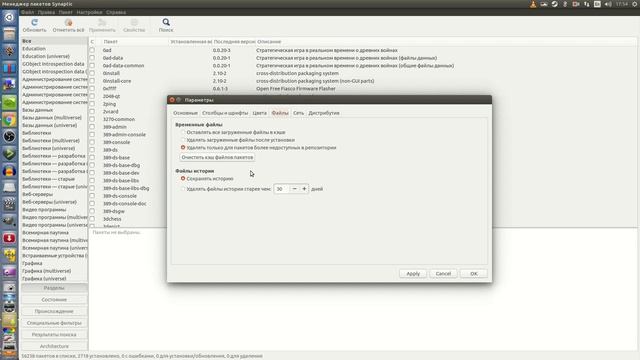Click the Разделы filter button
Image resolution: width=640 pixels, height=360 pixels.
54,288
